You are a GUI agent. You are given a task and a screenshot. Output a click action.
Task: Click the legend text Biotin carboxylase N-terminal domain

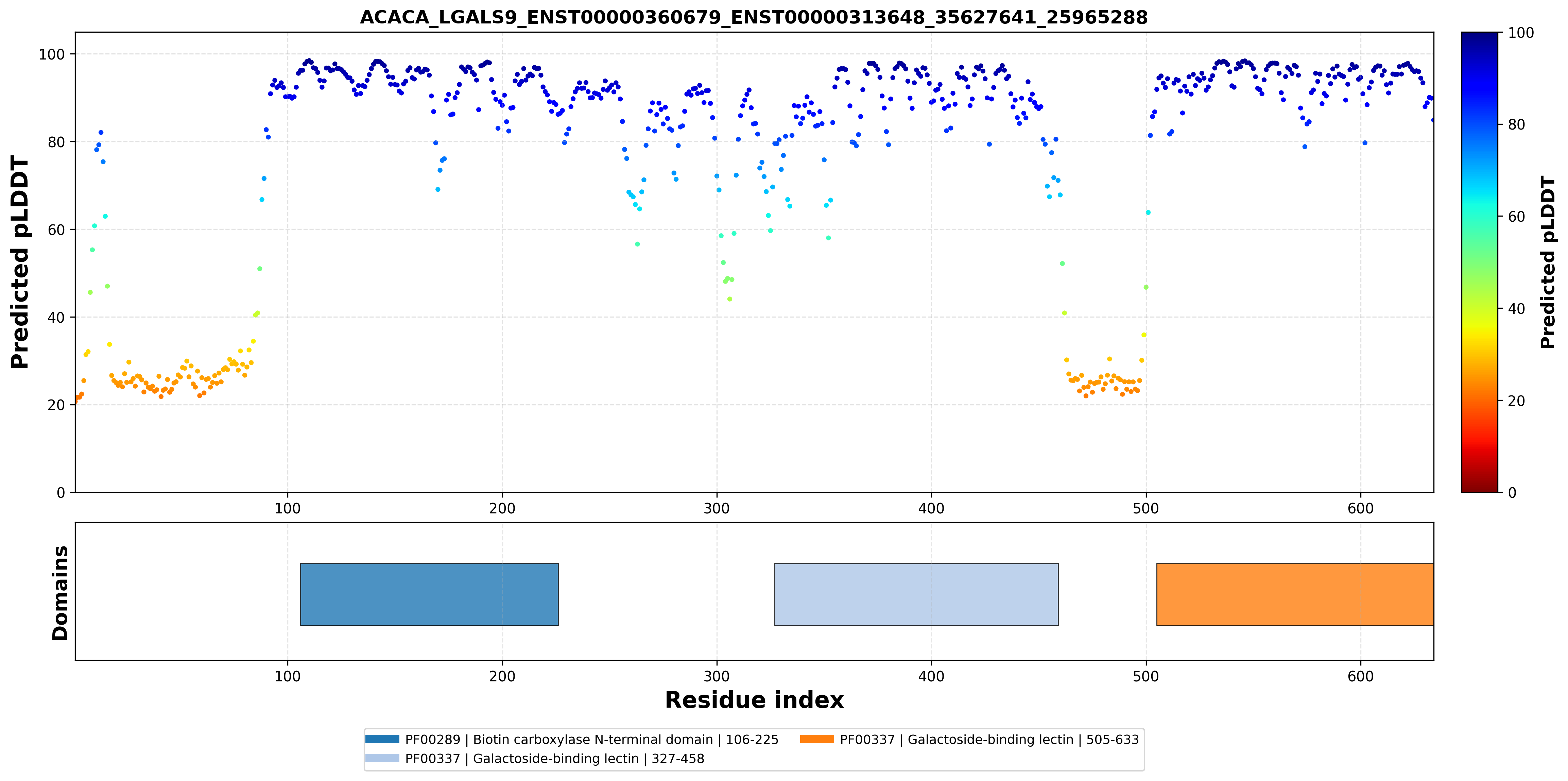(593, 740)
